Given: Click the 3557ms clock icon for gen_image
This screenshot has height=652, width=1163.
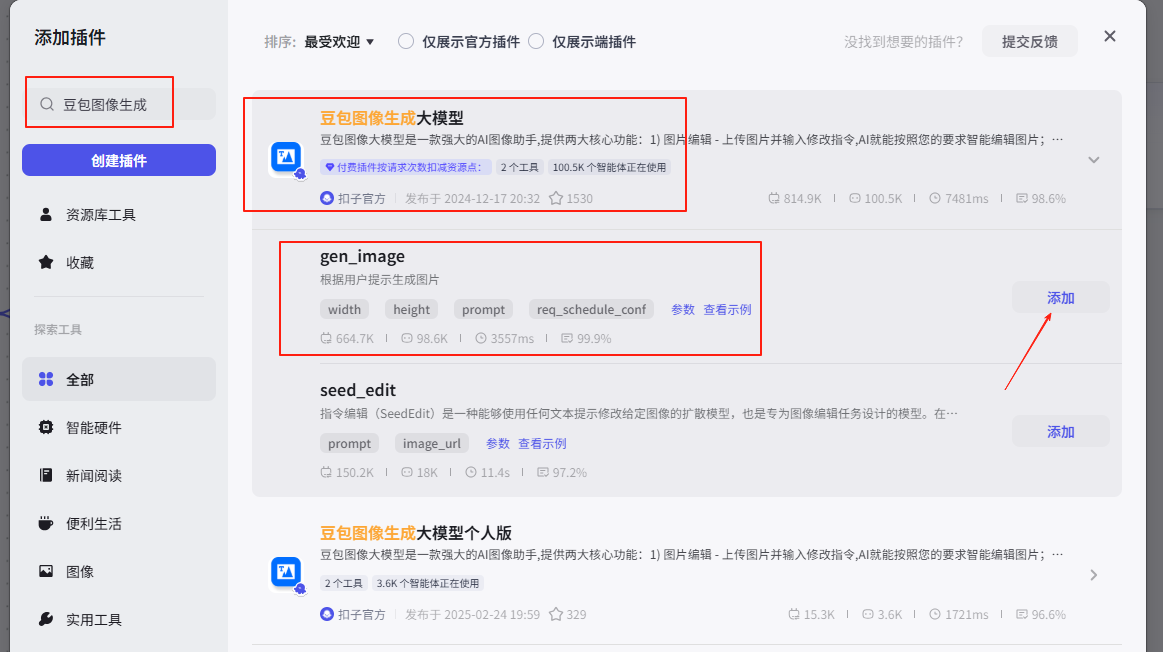Looking at the screenshot, I should (x=481, y=338).
